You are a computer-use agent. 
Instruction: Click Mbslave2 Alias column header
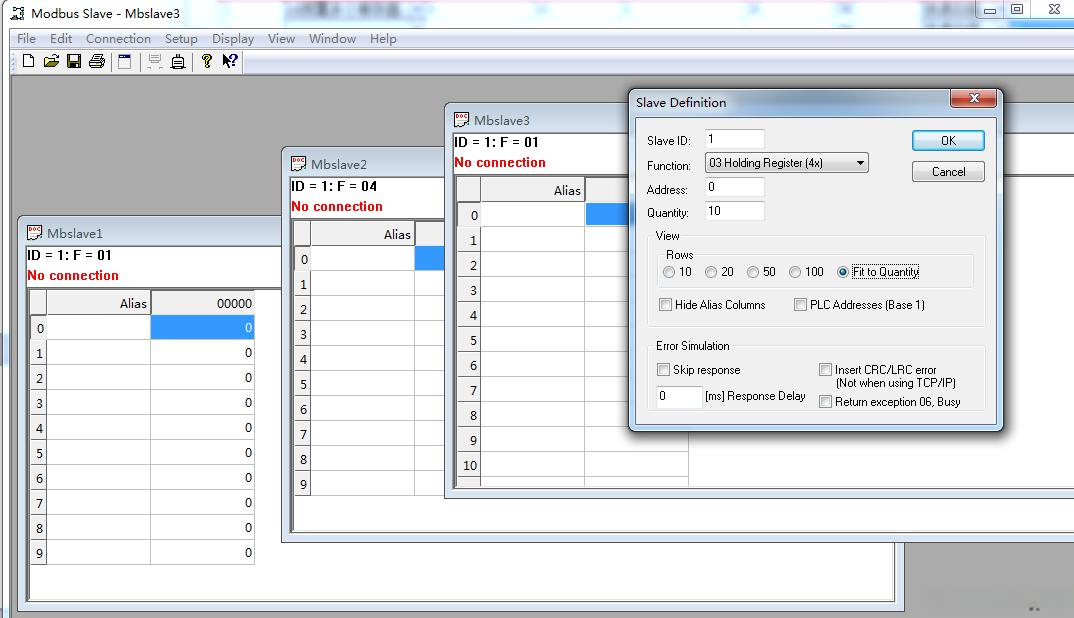(362, 234)
